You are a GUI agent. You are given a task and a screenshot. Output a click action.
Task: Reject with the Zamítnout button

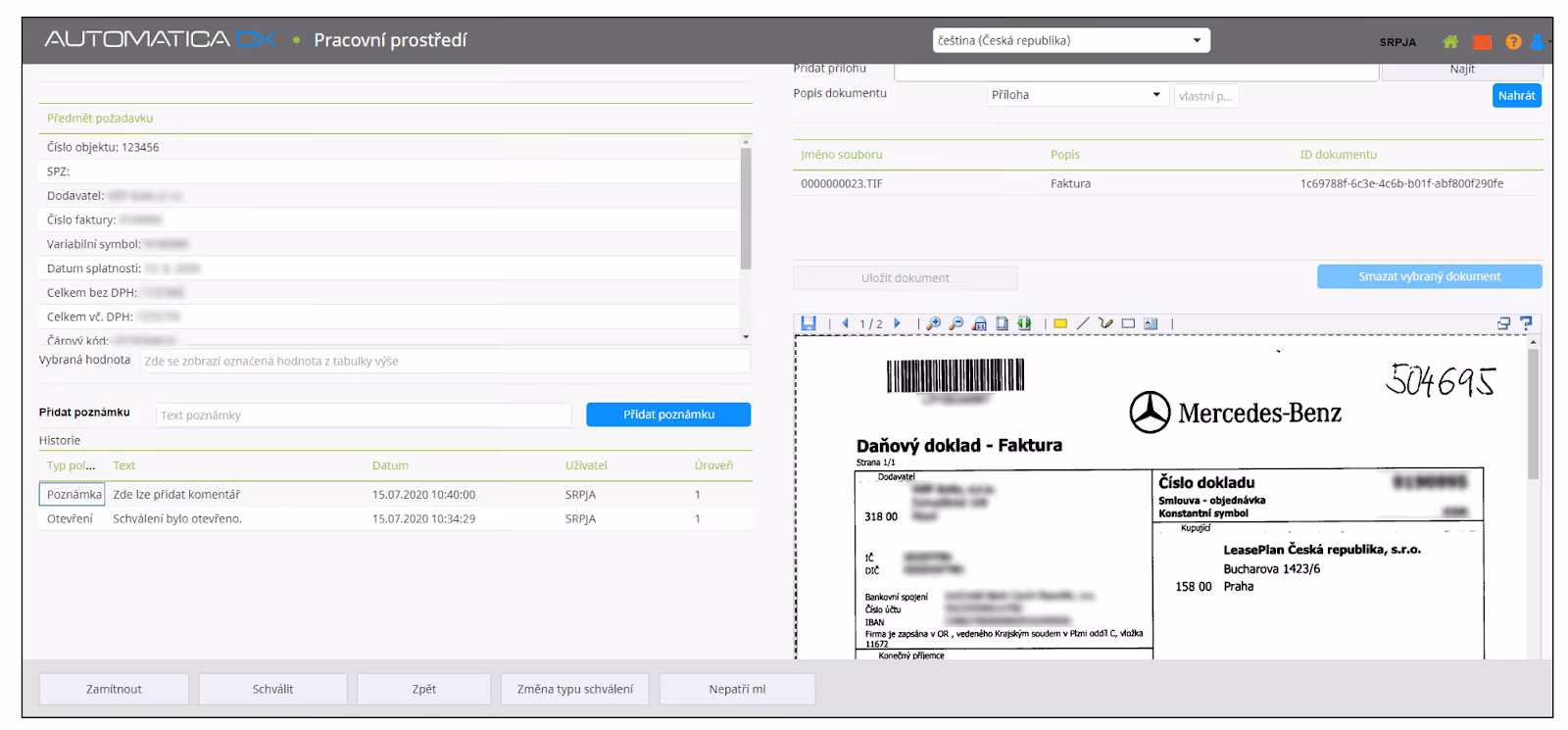(x=114, y=689)
